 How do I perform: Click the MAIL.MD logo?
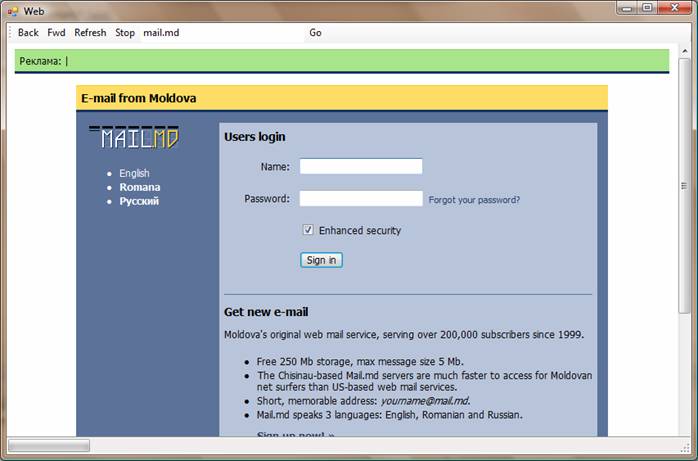pos(134,137)
